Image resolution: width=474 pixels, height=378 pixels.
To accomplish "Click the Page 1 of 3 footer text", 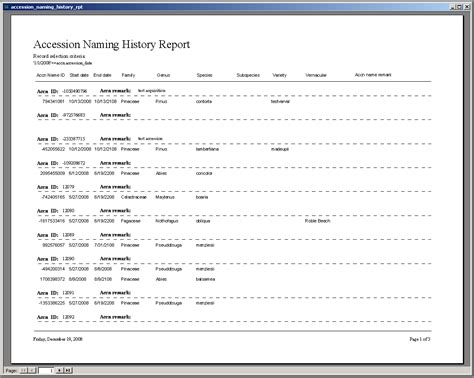I will [x=420, y=339].
